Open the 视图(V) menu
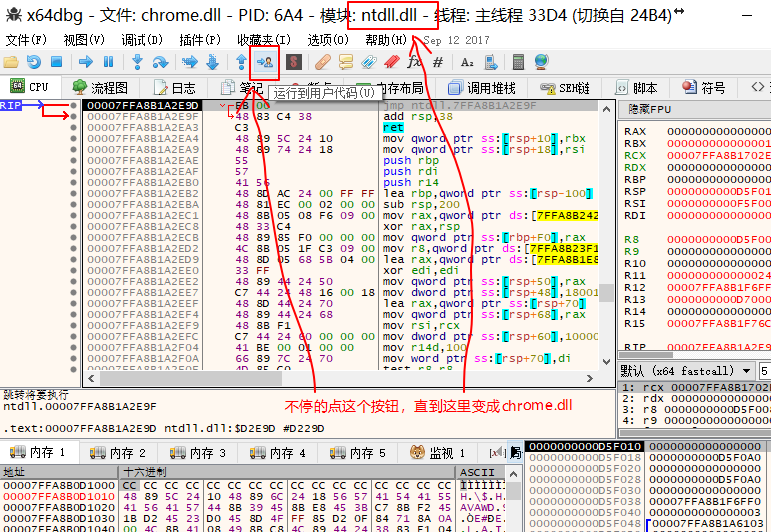The width and height of the screenshot is (771, 532). point(84,40)
